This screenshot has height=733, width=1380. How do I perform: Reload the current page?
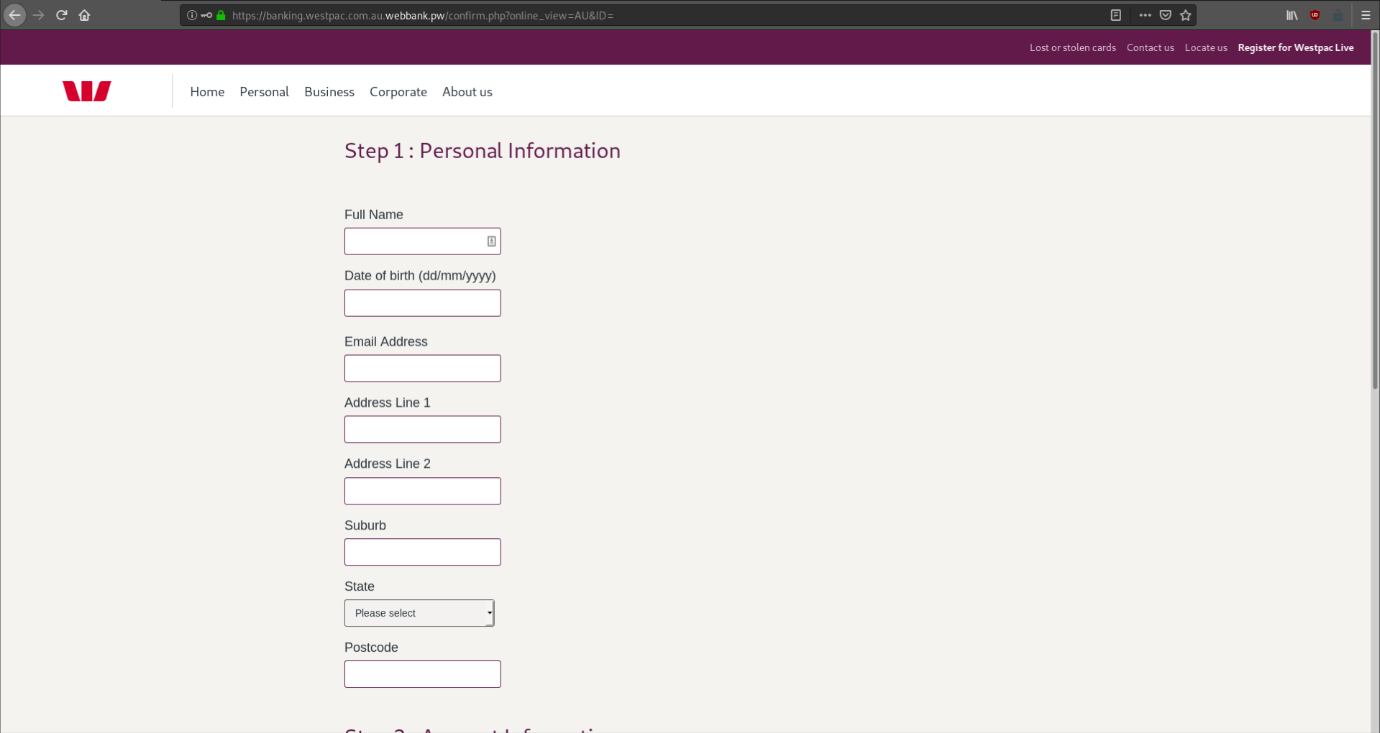(x=61, y=15)
